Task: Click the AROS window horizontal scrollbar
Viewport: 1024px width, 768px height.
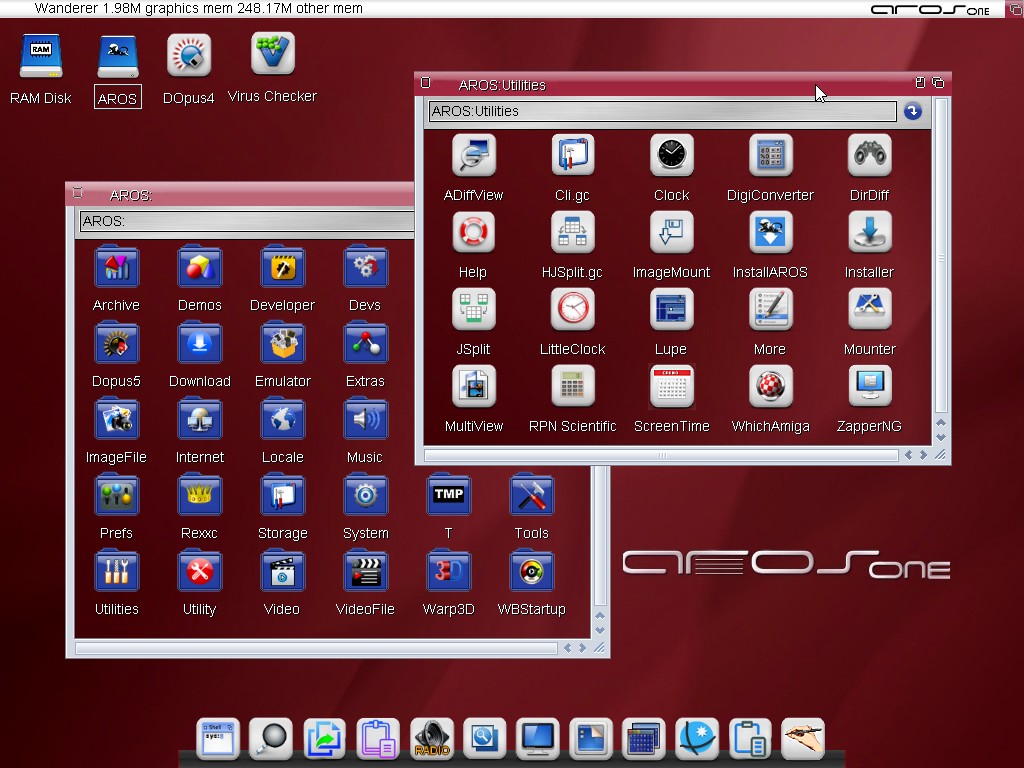Action: [316, 648]
